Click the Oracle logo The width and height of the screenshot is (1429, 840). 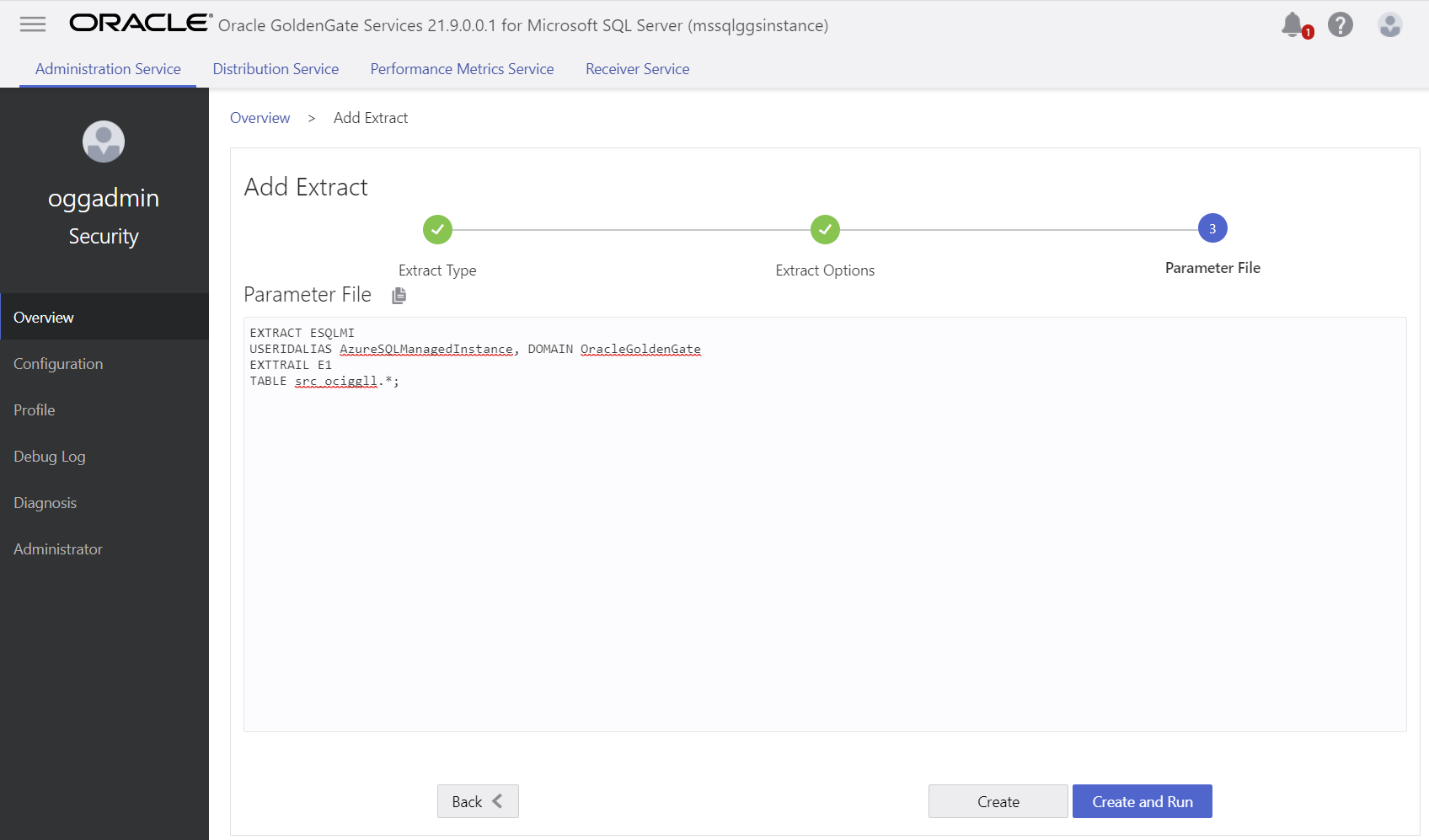pyautogui.click(x=137, y=23)
